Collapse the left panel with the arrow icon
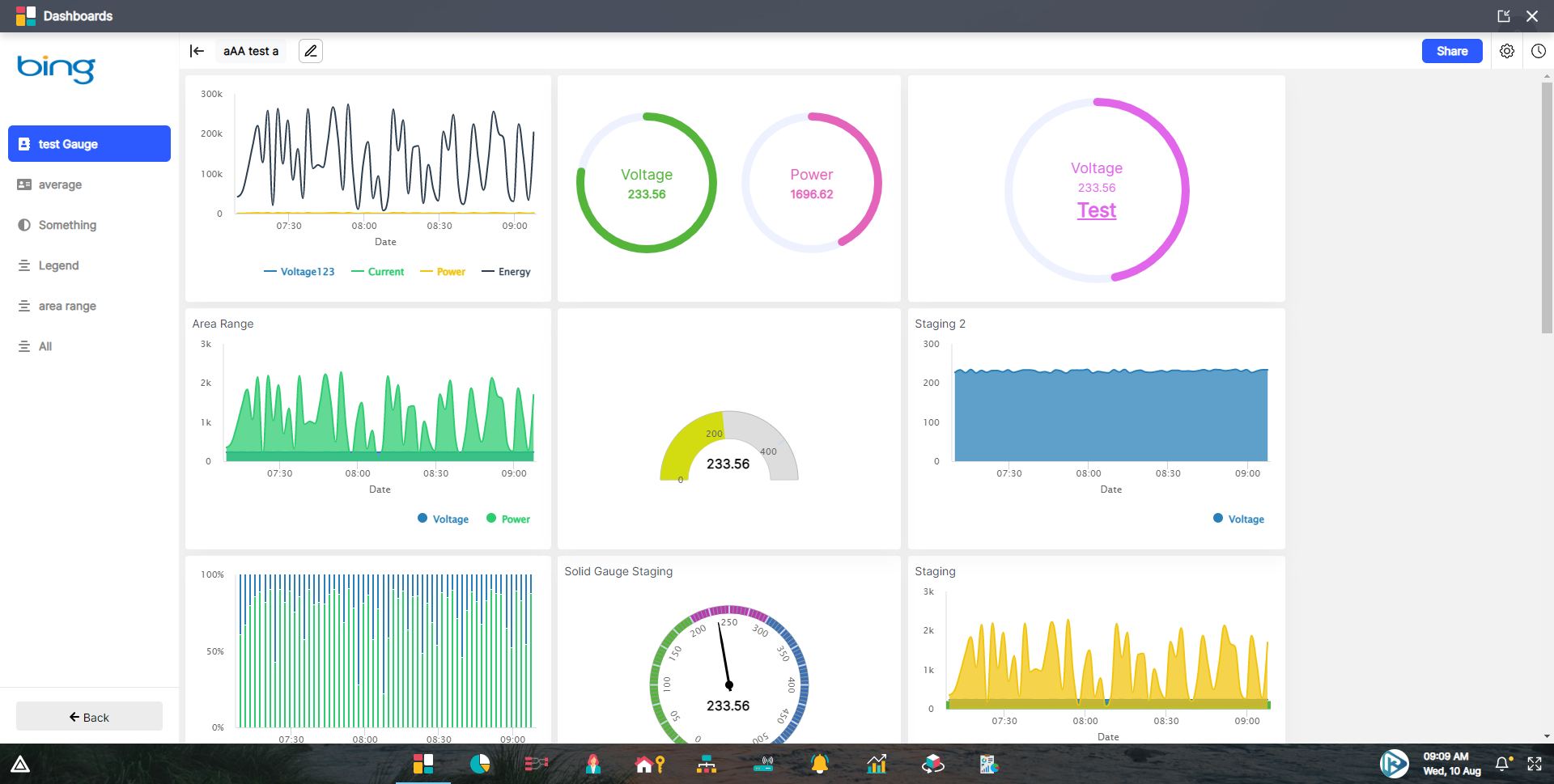The image size is (1554, 784). (197, 51)
